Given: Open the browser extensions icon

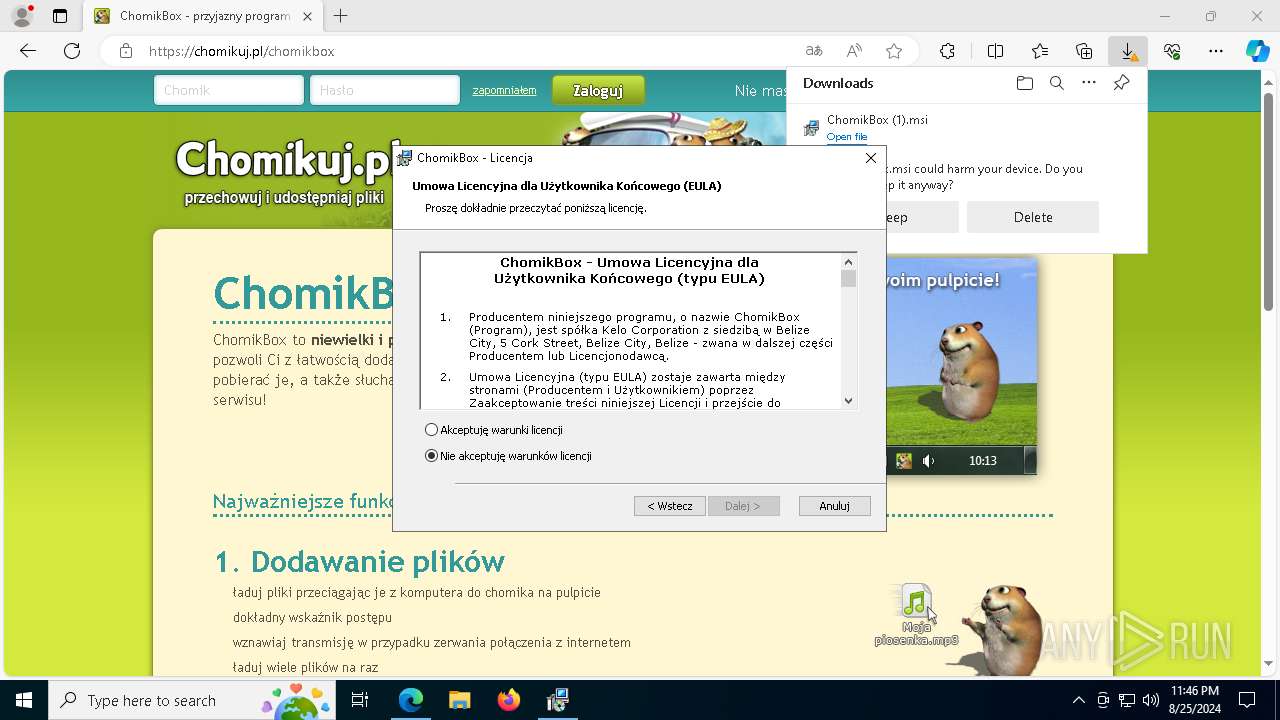Looking at the screenshot, I should (x=947, y=51).
